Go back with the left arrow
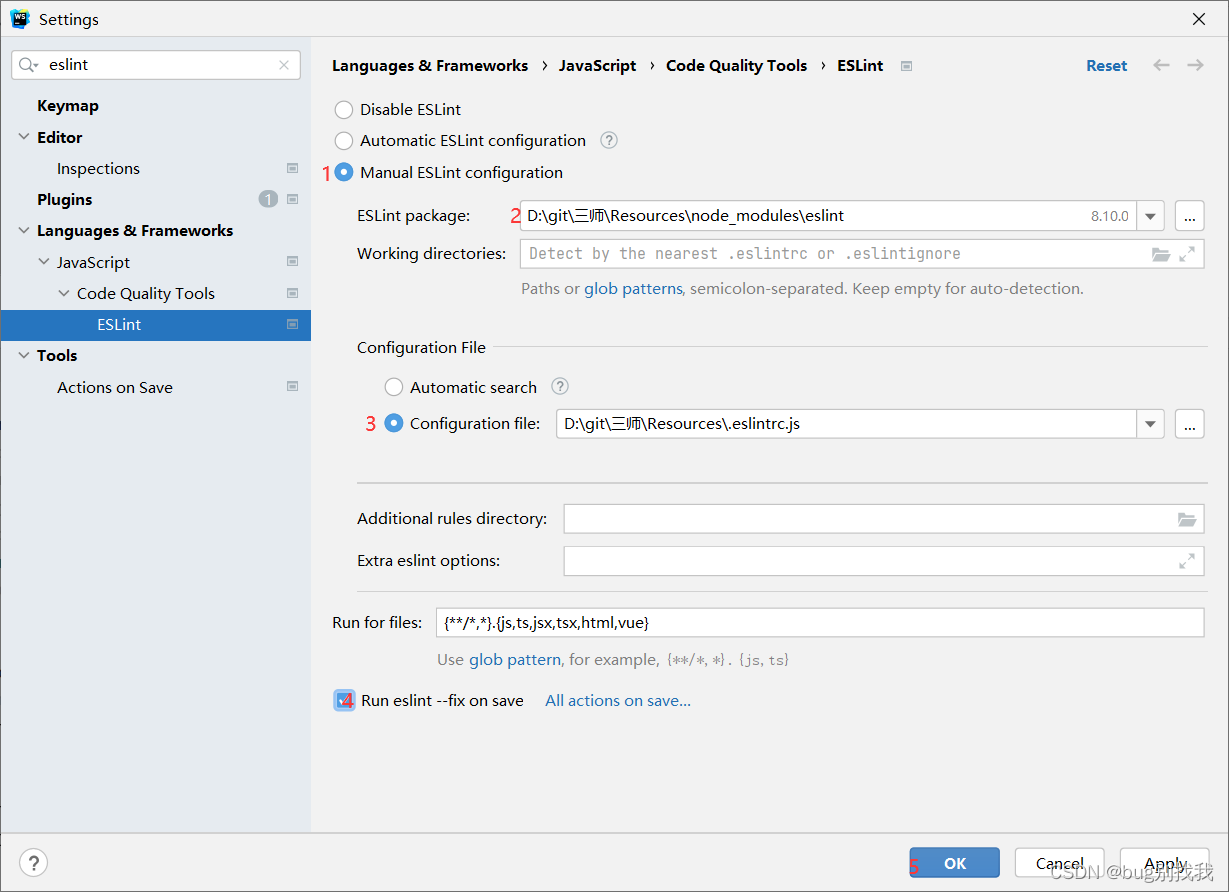Image resolution: width=1229 pixels, height=892 pixels. pyautogui.click(x=1161, y=65)
